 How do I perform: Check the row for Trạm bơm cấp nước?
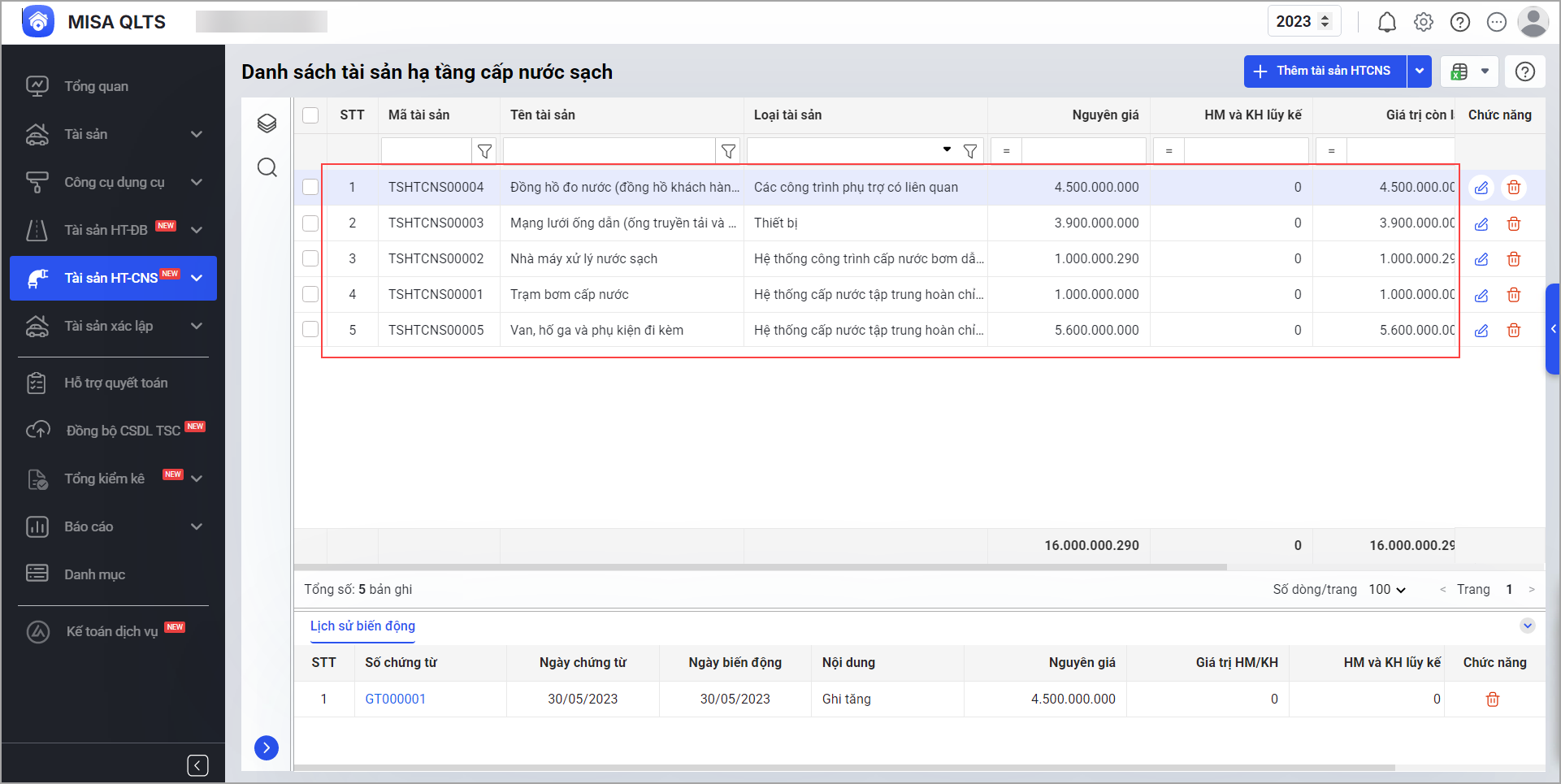tap(310, 294)
